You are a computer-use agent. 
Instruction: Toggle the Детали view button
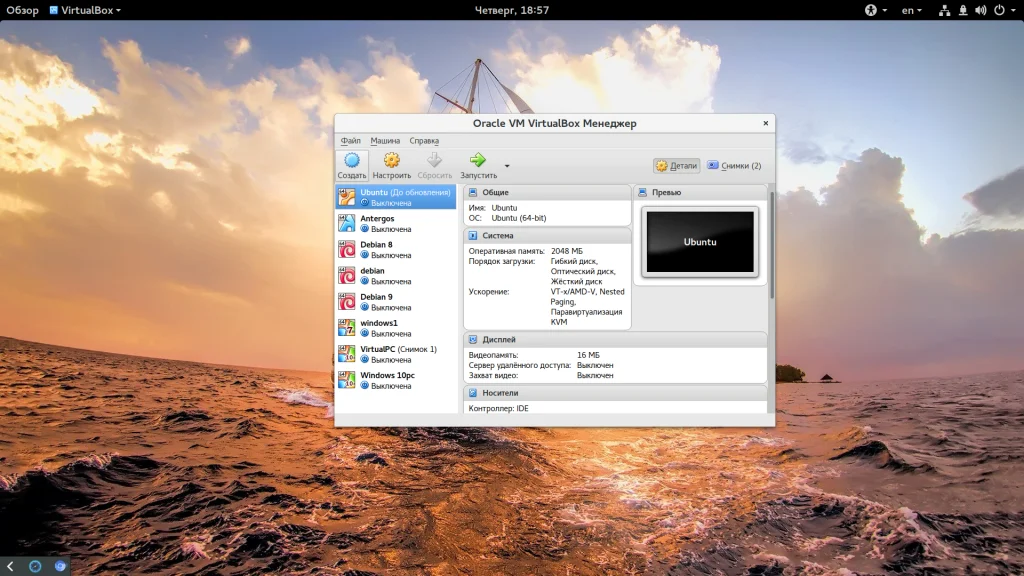(677, 166)
